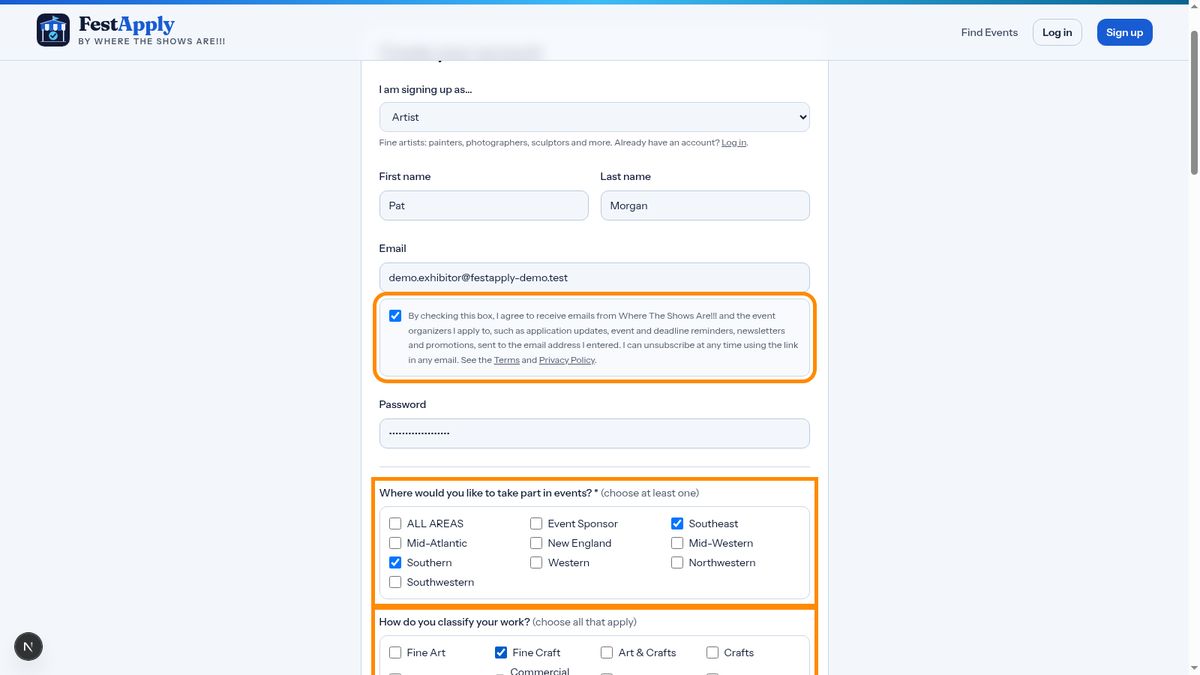The width and height of the screenshot is (1200, 675).
Task: Check the ALL AREAS checkbox
Action: [x=395, y=524]
